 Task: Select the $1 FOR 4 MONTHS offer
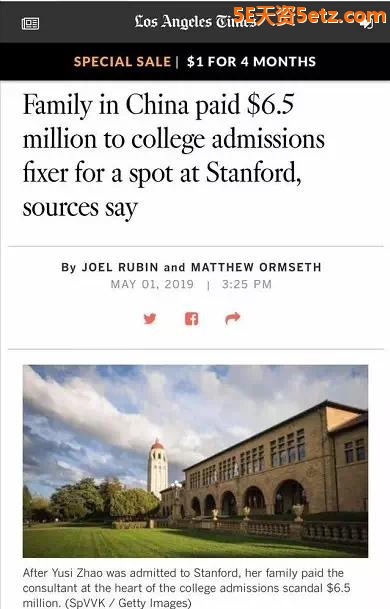pos(251,62)
